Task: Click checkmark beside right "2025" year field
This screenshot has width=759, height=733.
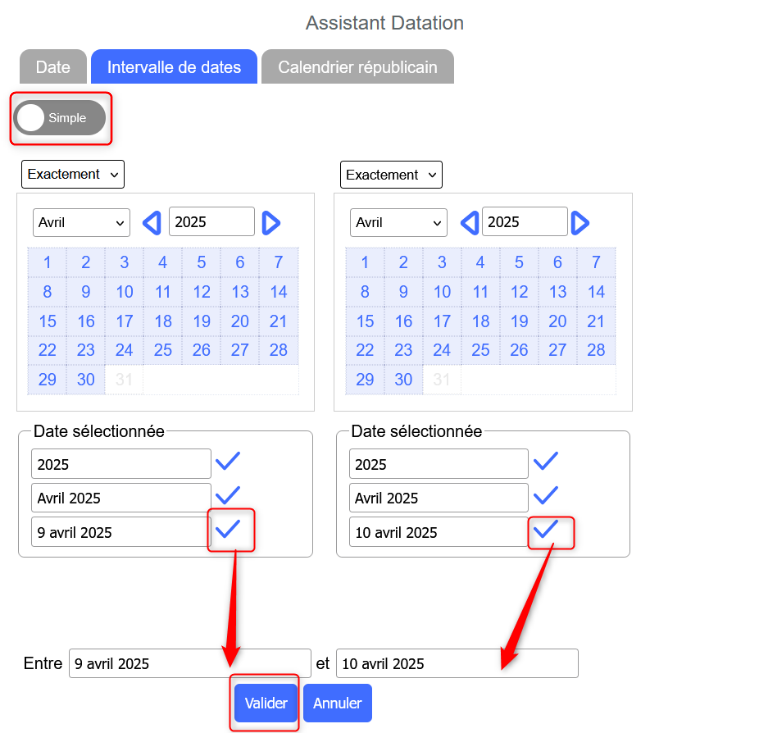Action: click(546, 462)
